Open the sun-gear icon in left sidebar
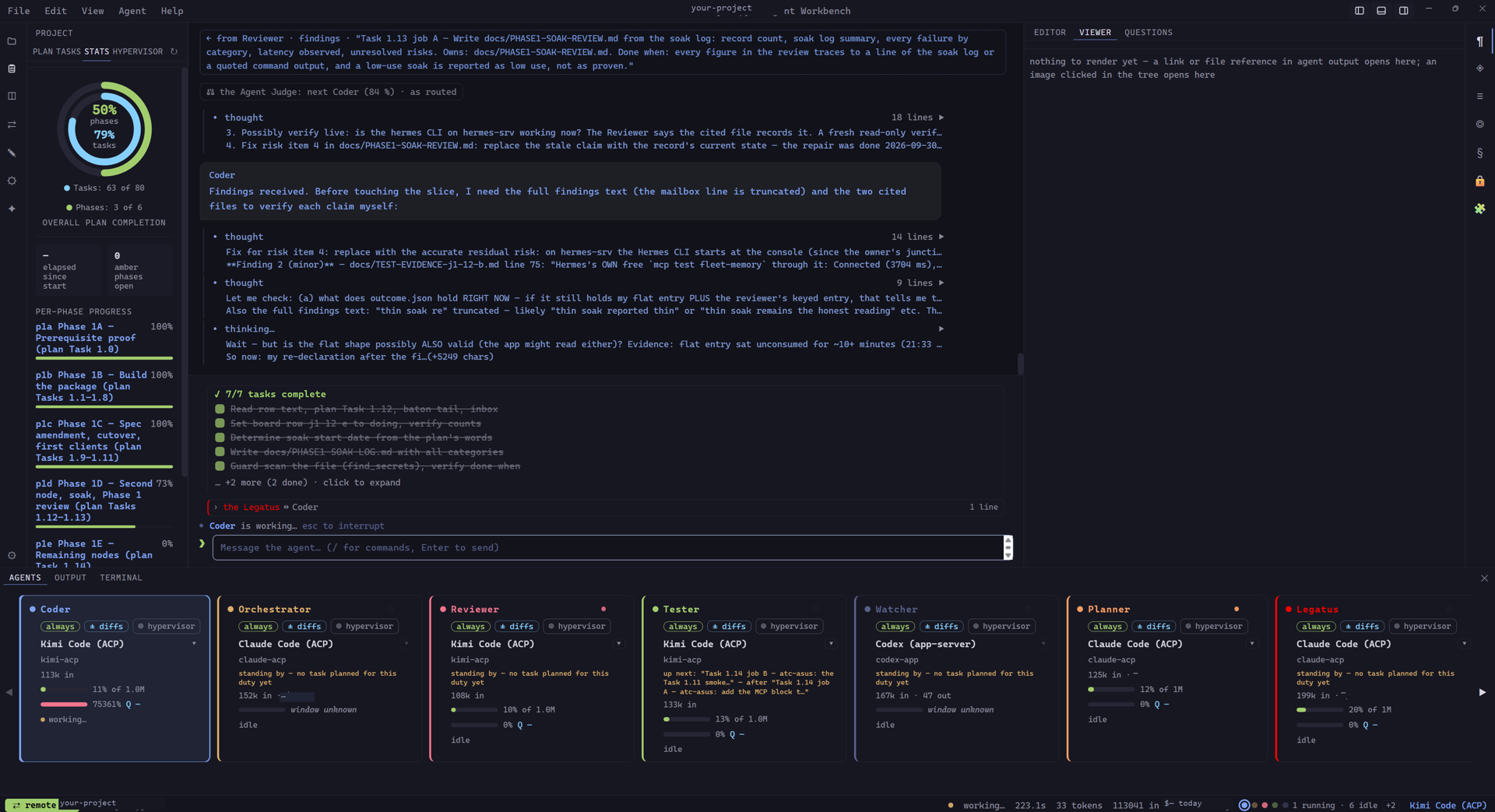This screenshot has height=812, width=1495. [12, 181]
